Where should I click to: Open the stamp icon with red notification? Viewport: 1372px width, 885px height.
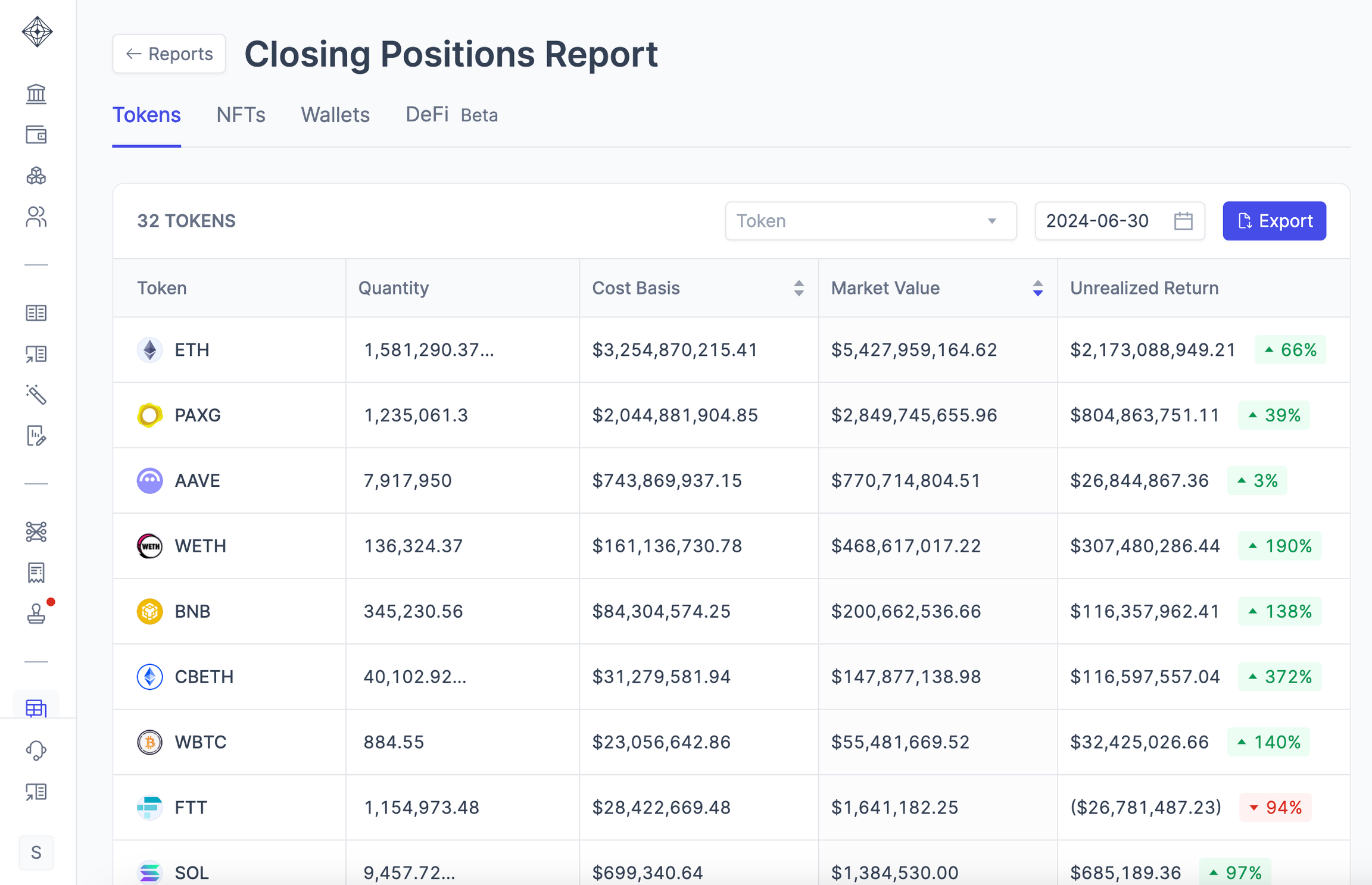pyautogui.click(x=36, y=613)
